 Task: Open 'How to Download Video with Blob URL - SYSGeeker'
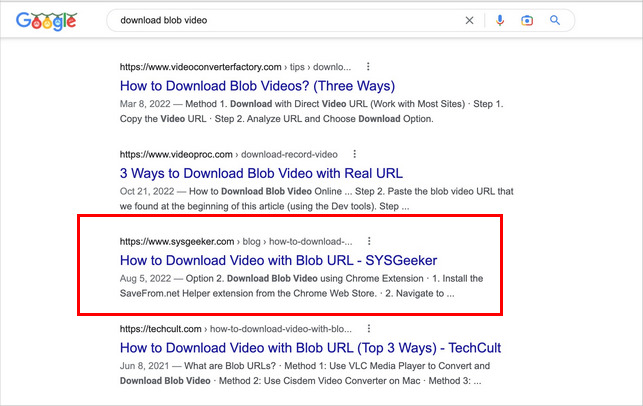(x=278, y=260)
